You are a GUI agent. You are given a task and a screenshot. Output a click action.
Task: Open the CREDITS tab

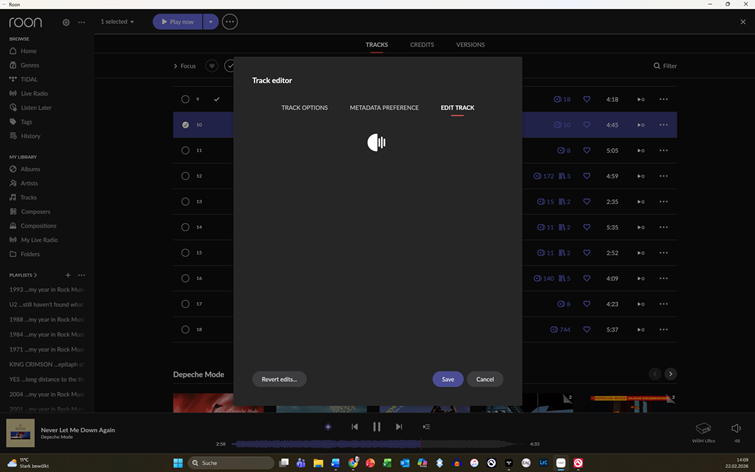click(x=422, y=44)
